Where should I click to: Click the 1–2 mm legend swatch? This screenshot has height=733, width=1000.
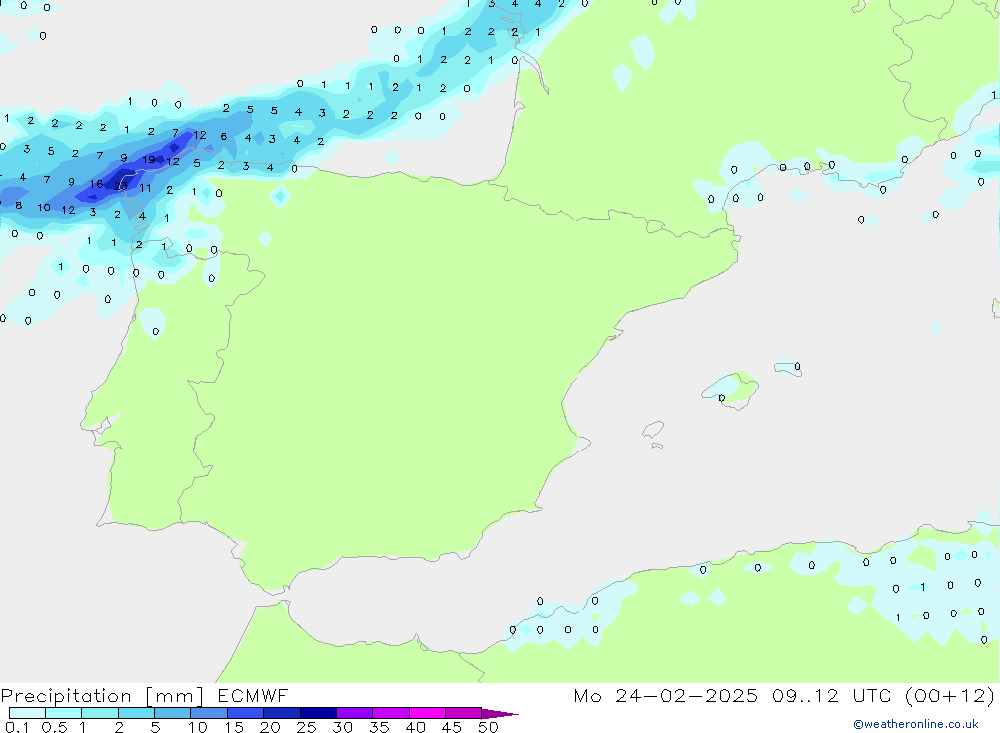click(100, 713)
